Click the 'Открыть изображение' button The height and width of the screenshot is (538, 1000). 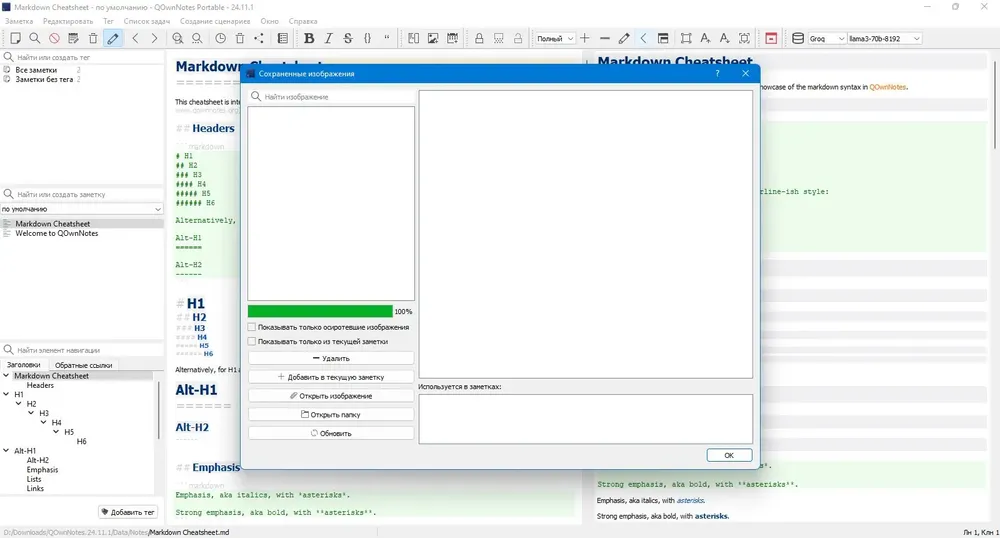click(331, 396)
